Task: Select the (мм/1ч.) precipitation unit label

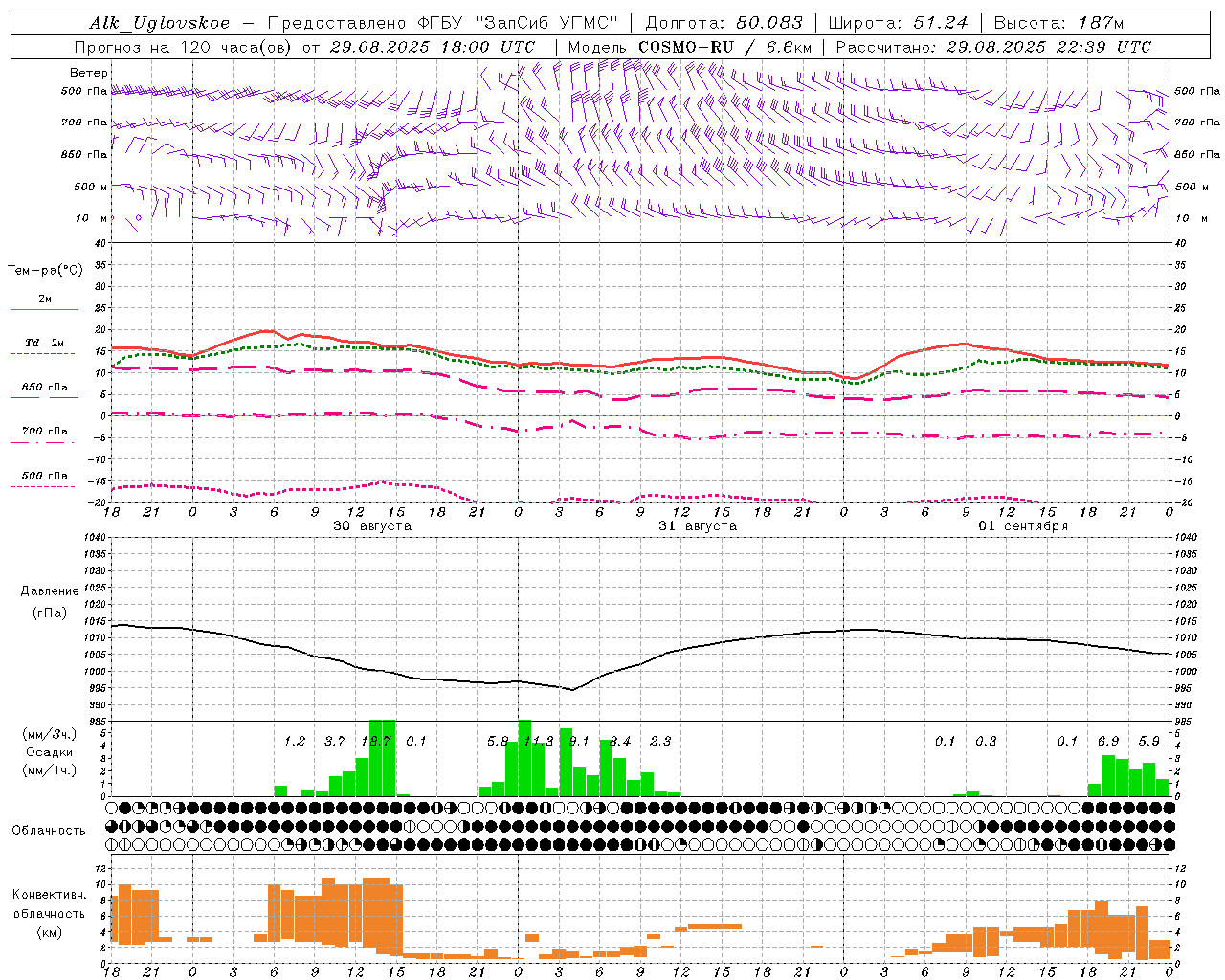Action: [49, 770]
